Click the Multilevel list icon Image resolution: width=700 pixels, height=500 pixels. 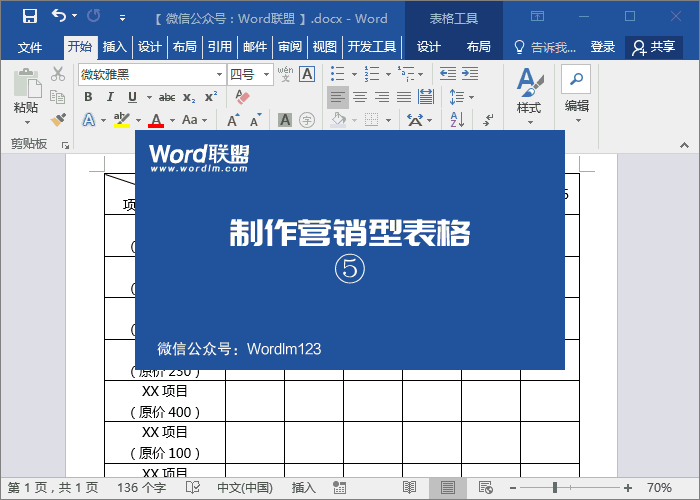[406, 74]
